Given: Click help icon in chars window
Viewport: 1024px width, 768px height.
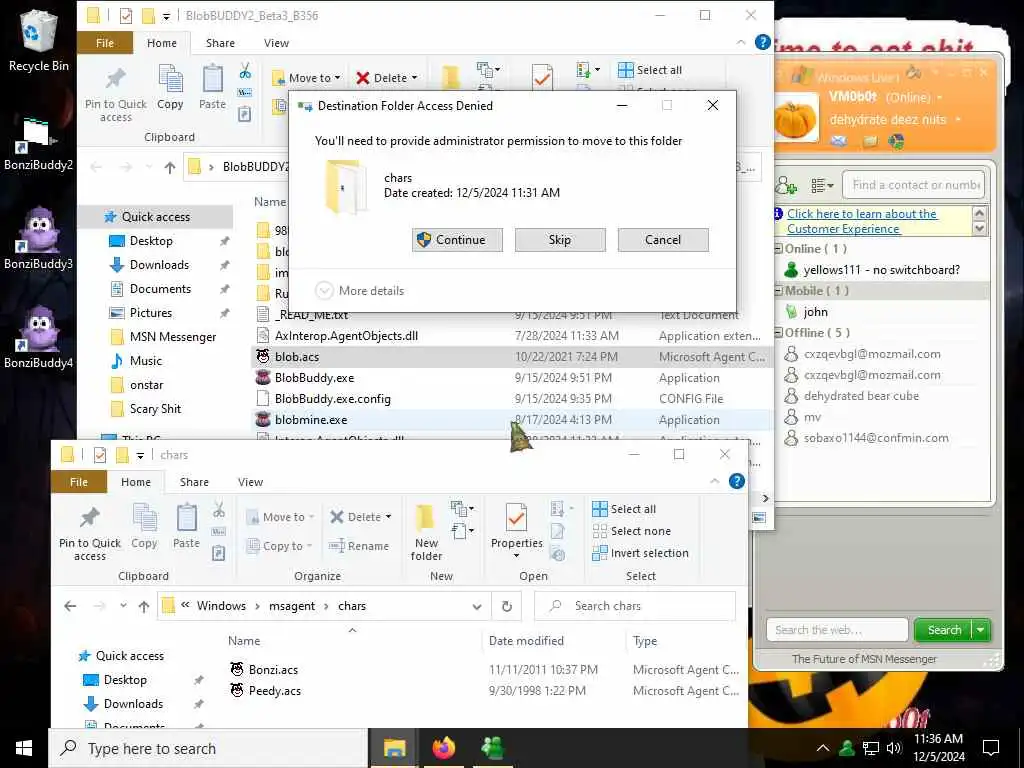Looking at the screenshot, I should (737, 481).
